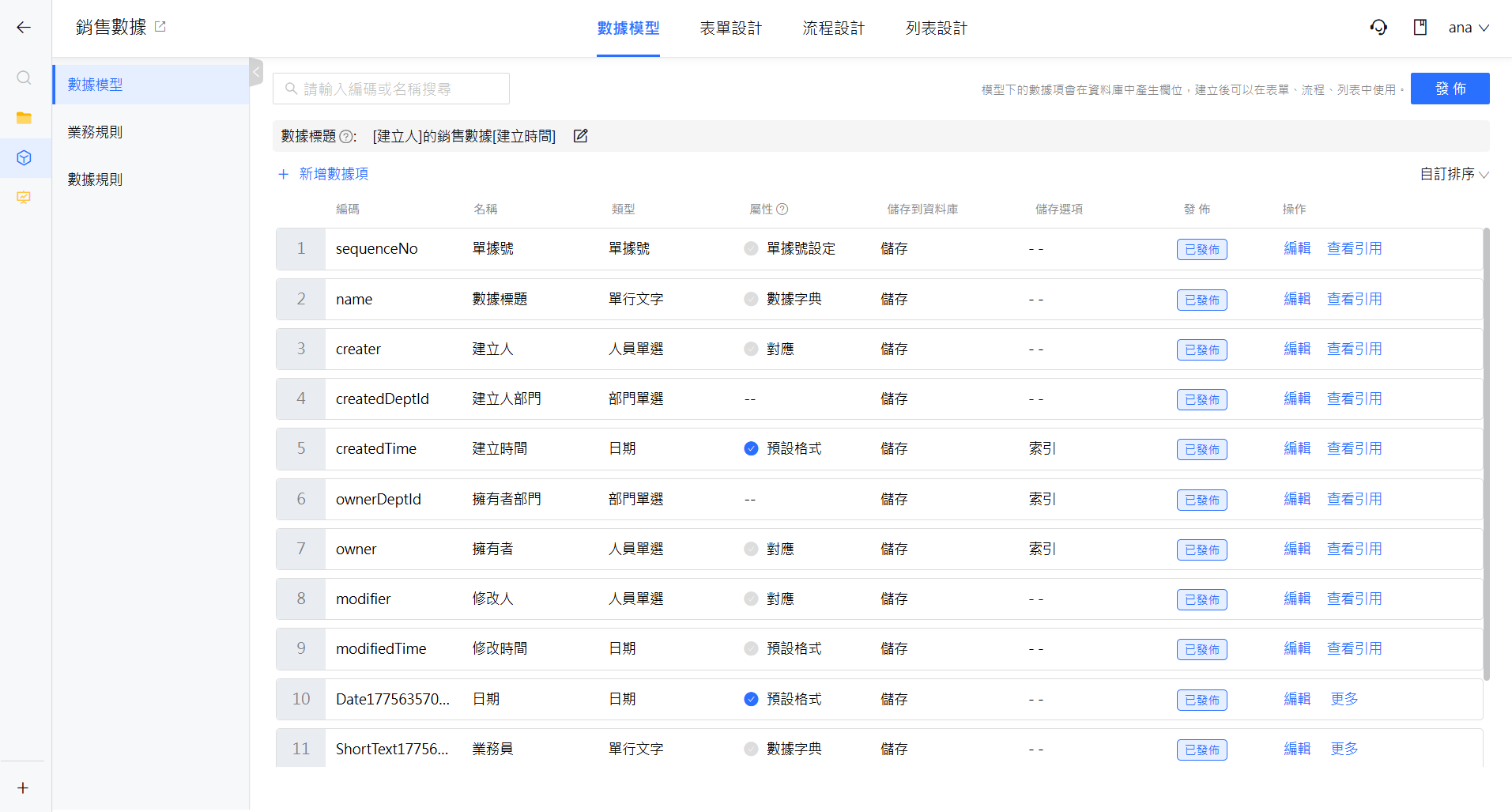
Task: Open the yellow folder icon in sidebar
Action: coord(24,118)
